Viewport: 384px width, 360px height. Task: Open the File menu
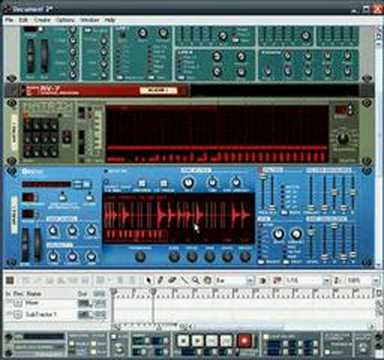9,20
